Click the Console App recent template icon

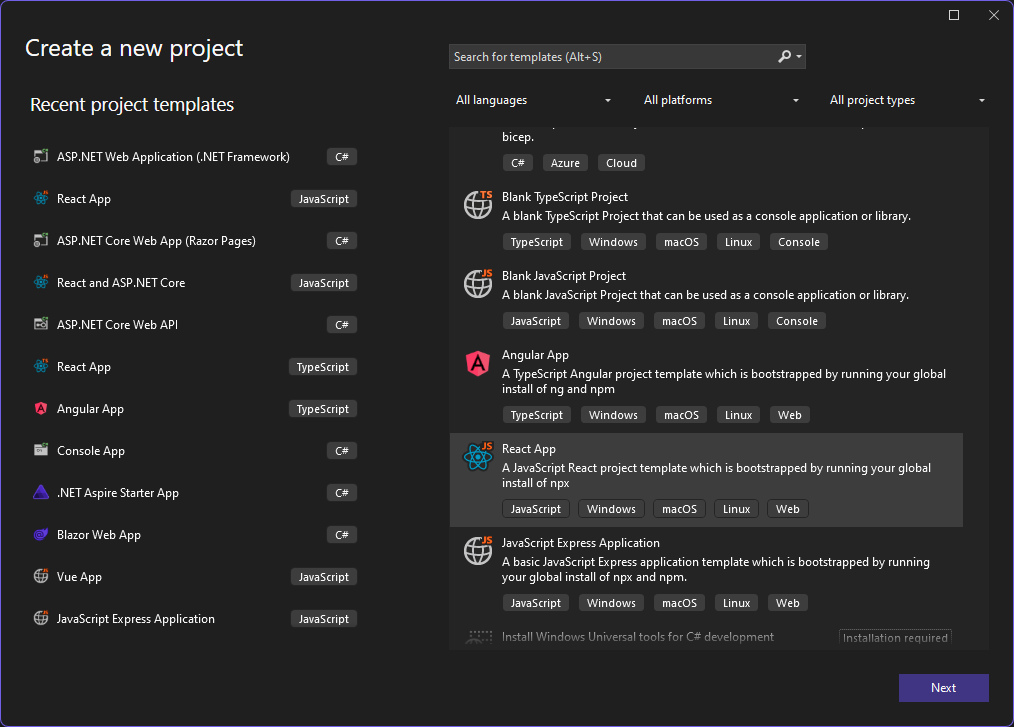[x=41, y=451]
